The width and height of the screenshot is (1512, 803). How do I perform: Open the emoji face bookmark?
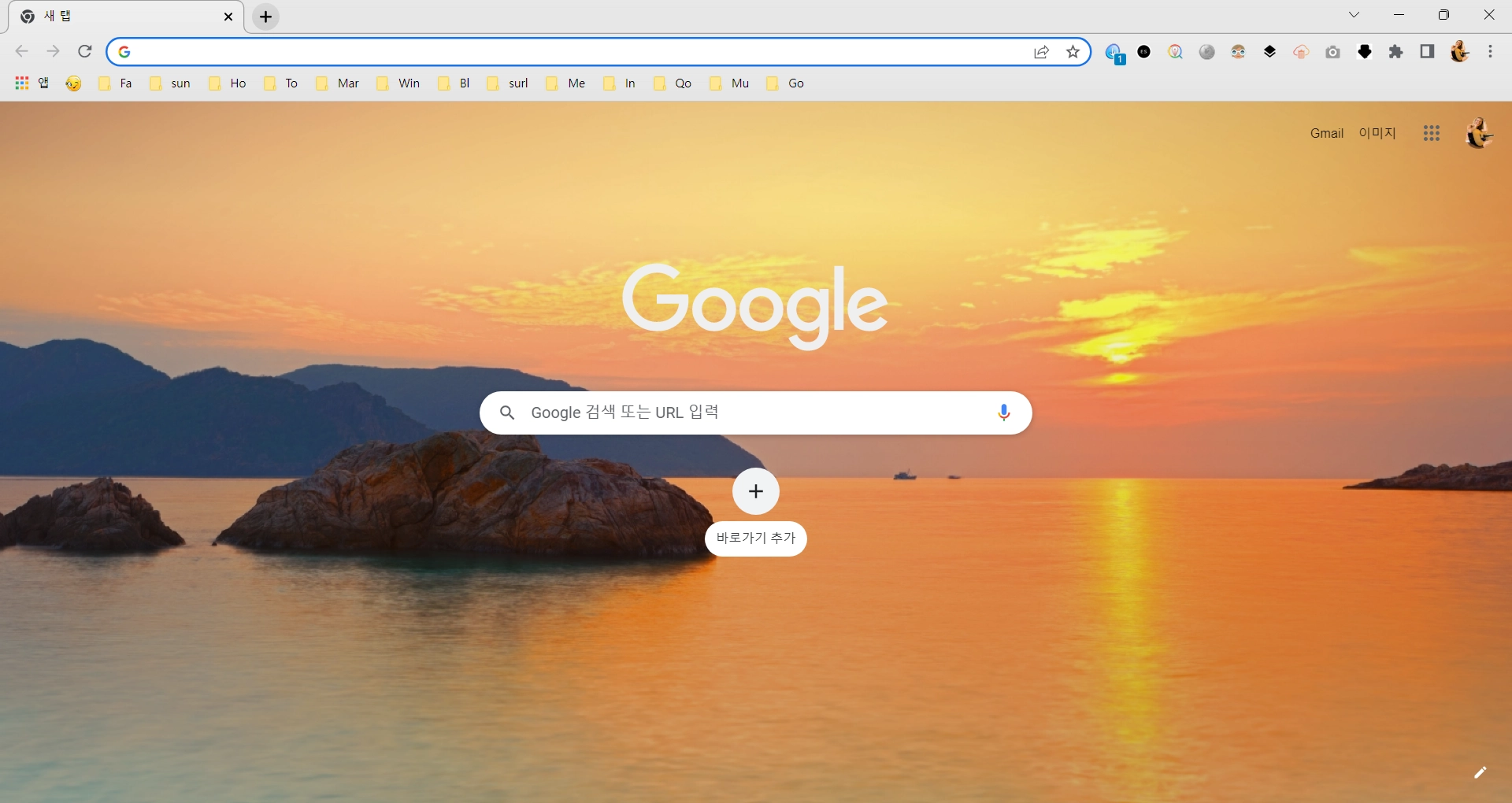pyautogui.click(x=73, y=83)
